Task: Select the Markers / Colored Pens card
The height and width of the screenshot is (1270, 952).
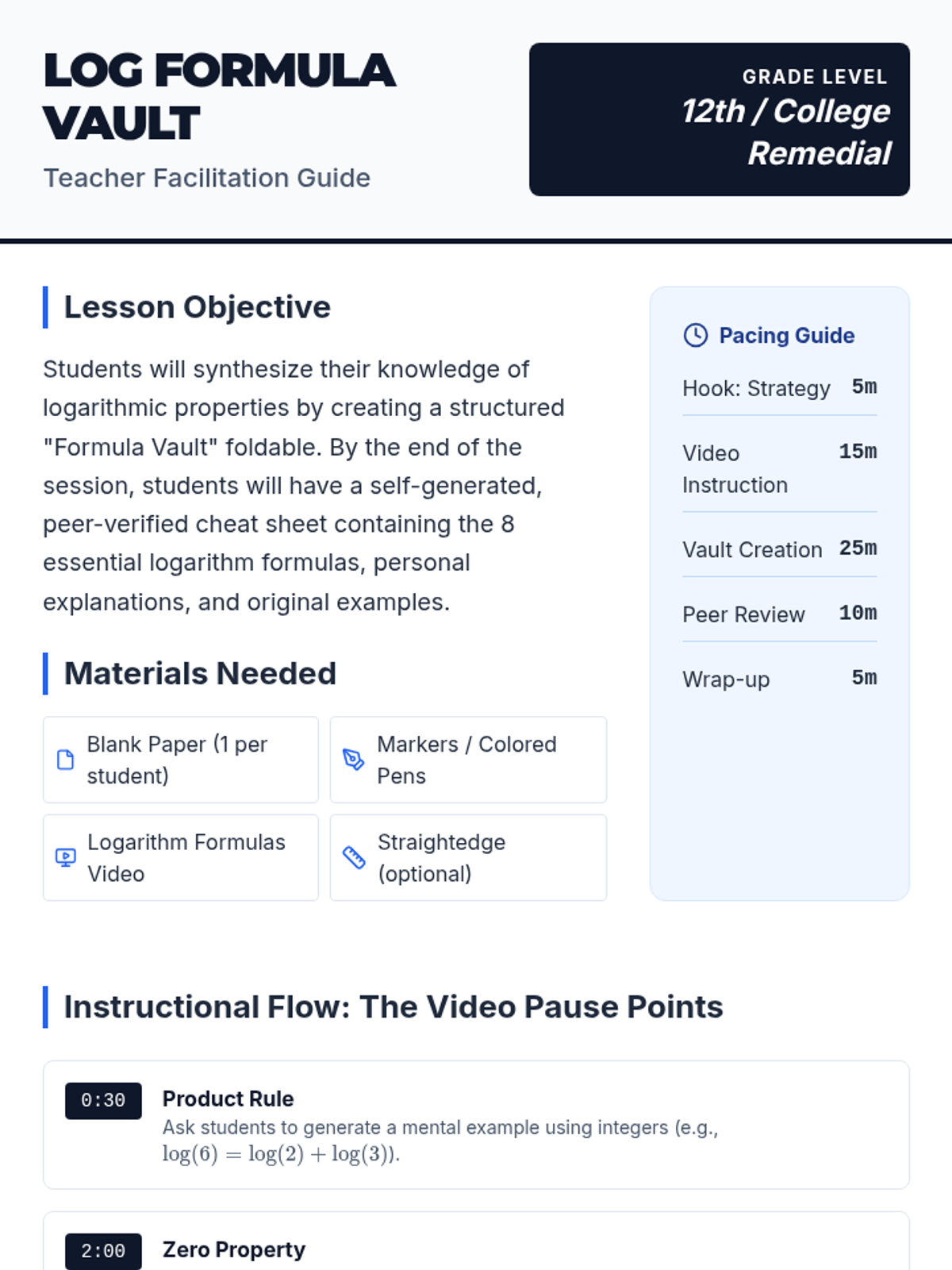Action: (x=468, y=760)
